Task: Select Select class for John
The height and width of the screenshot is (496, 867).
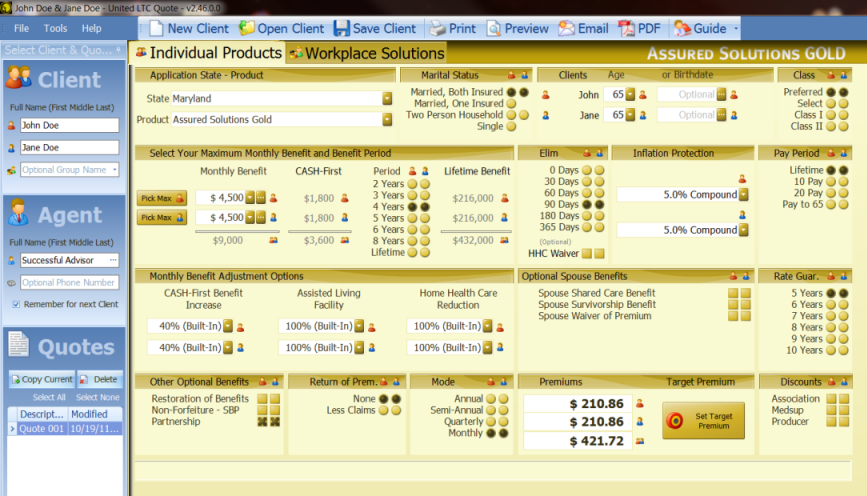Action: (831, 103)
